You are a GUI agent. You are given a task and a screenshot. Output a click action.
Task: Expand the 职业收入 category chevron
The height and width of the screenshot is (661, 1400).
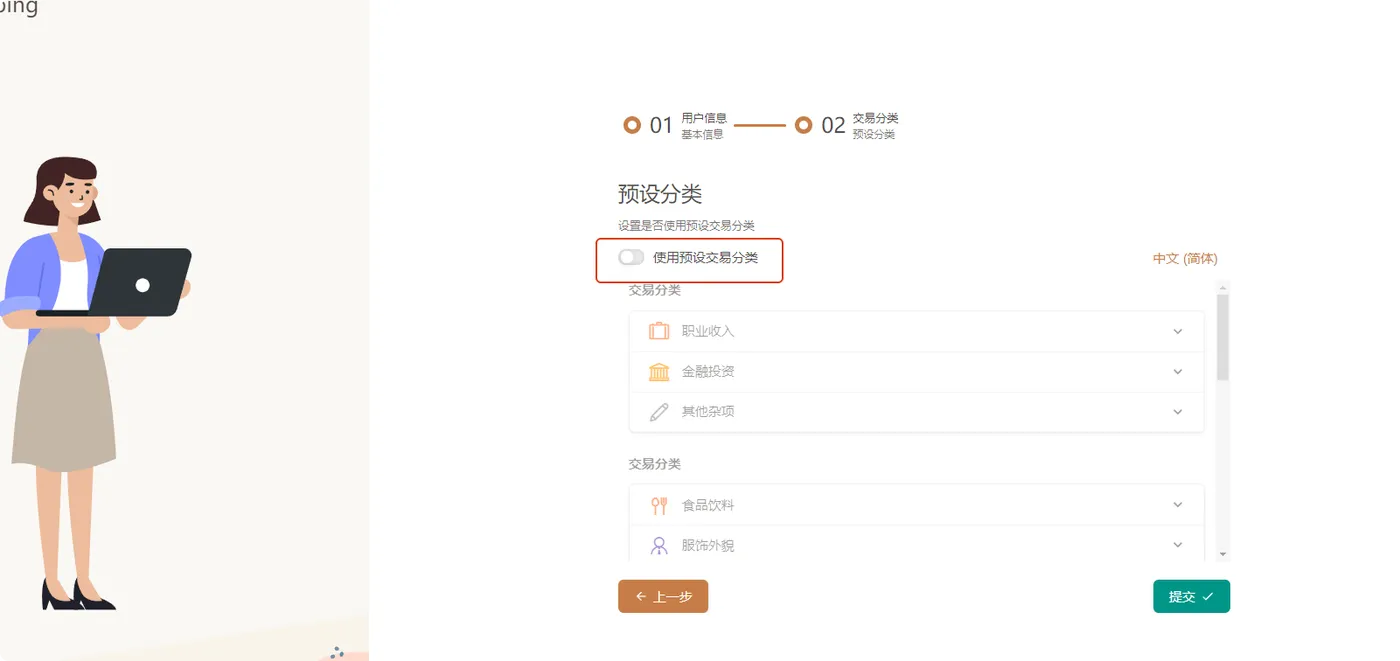pyautogui.click(x=1177, y=332)
